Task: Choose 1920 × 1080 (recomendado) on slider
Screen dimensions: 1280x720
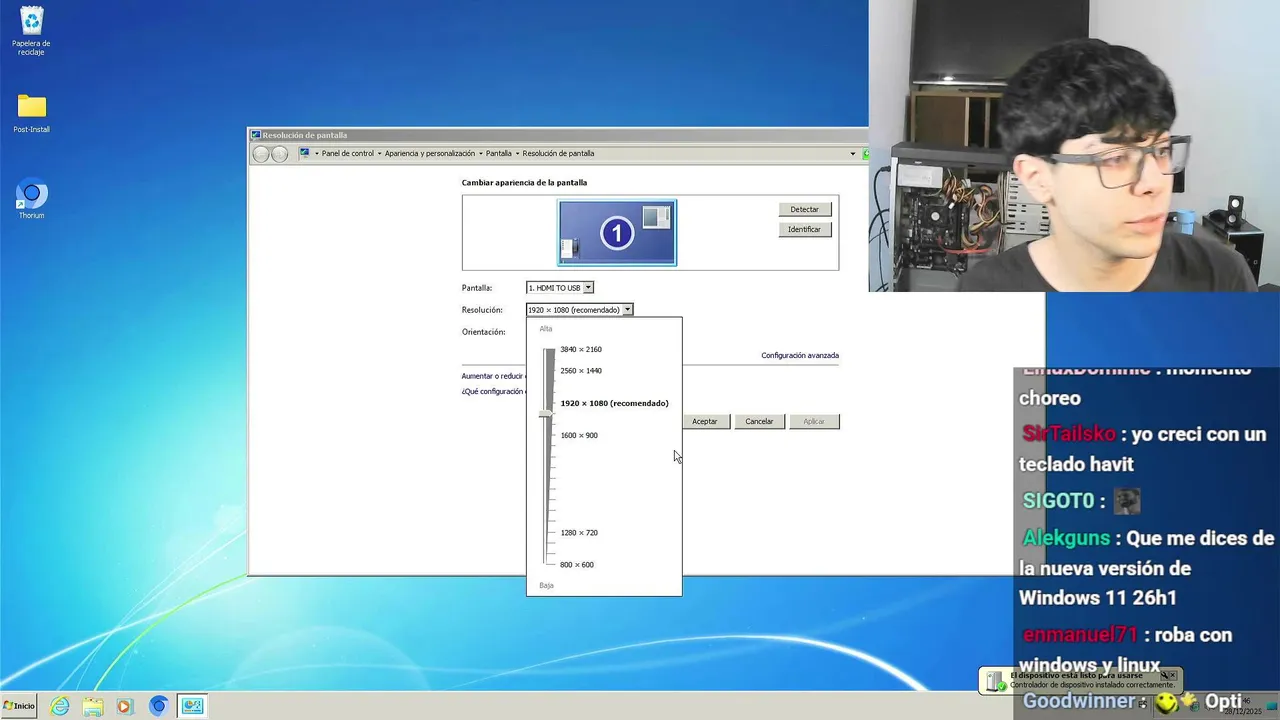Action: 614,403
